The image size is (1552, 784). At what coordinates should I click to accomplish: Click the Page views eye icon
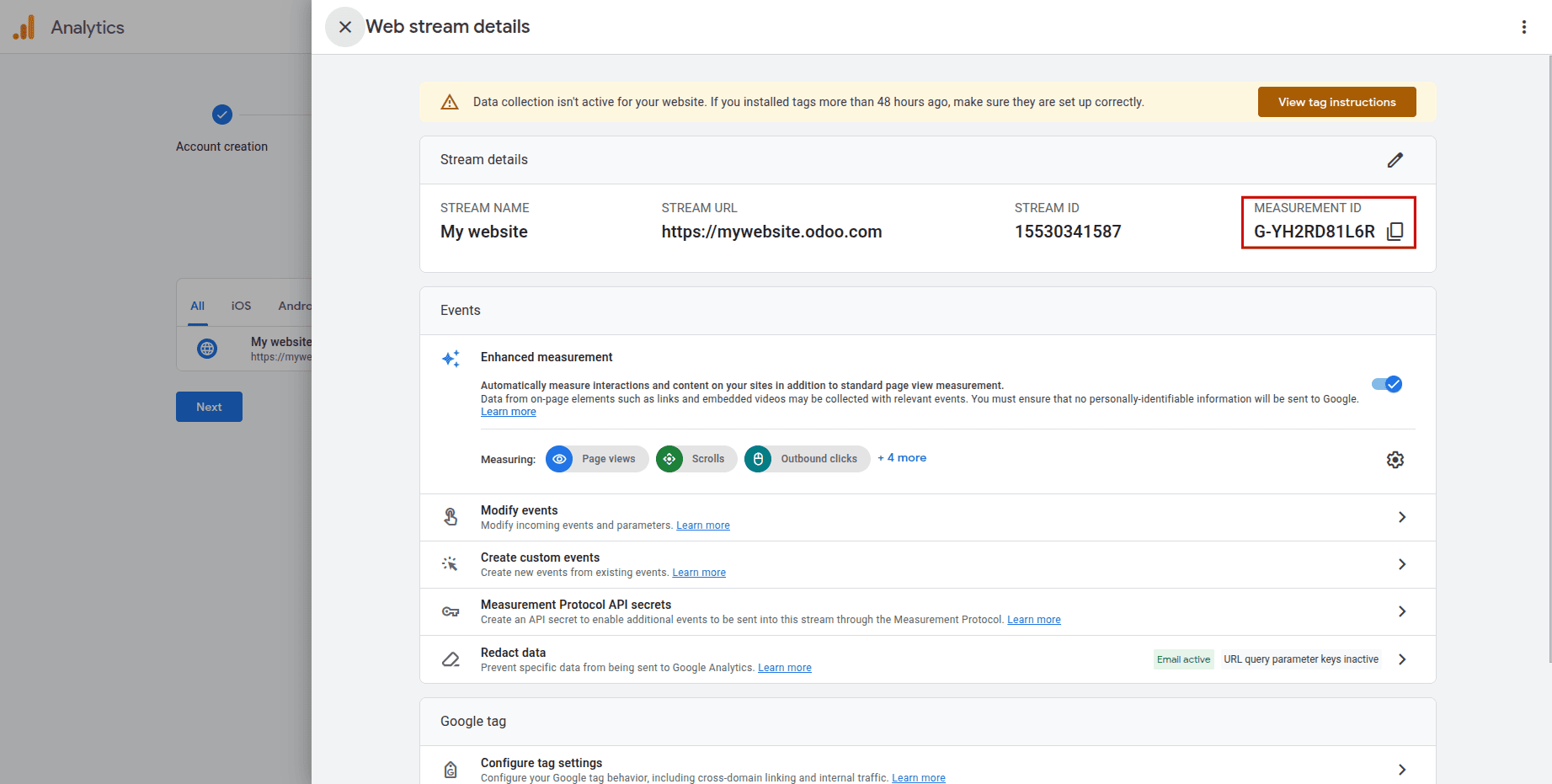[559, 459]
